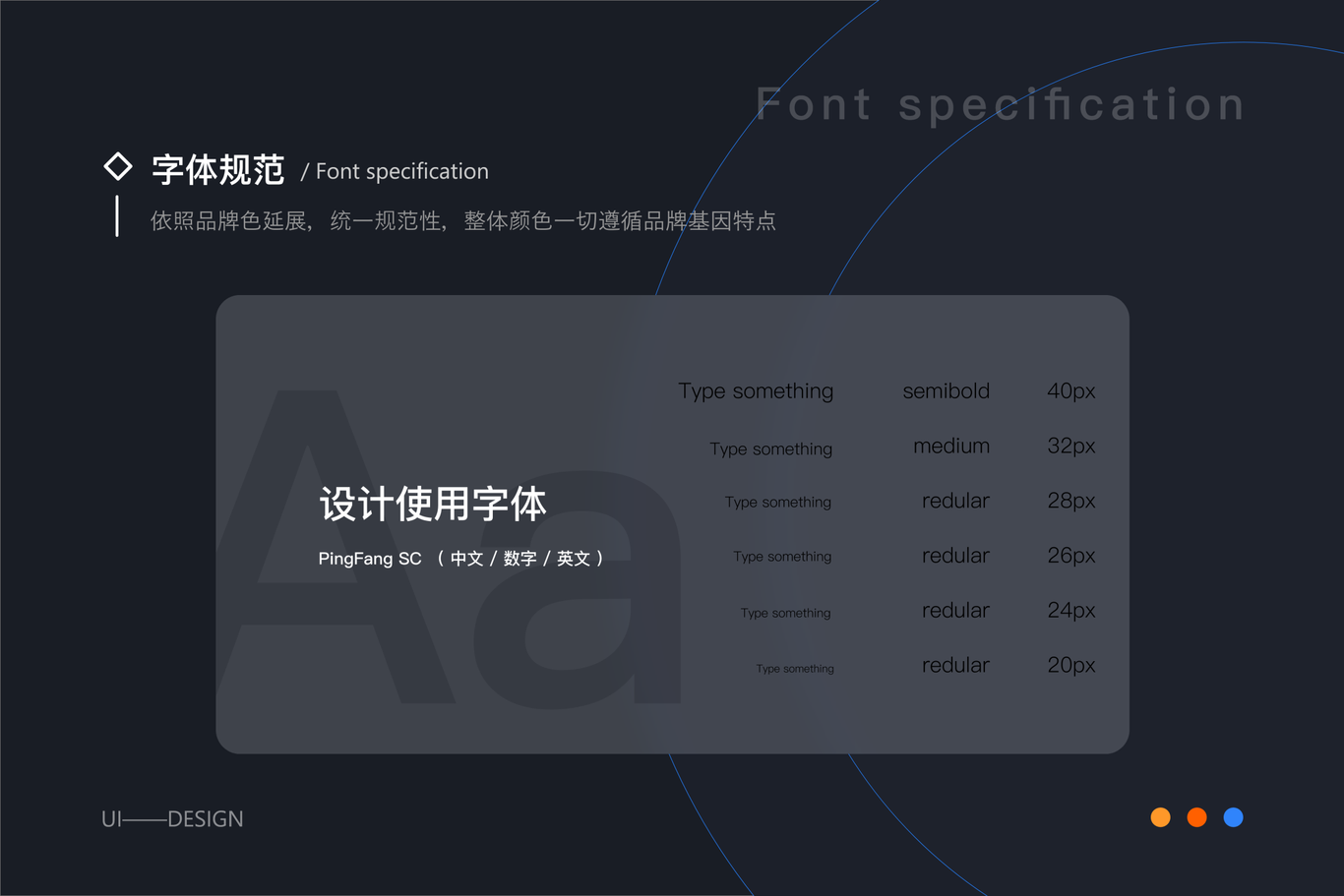The height and width of the screenshot is (896, 1344).
Task: Click the 'medium' weight label
Action: [x=951, y=446]
